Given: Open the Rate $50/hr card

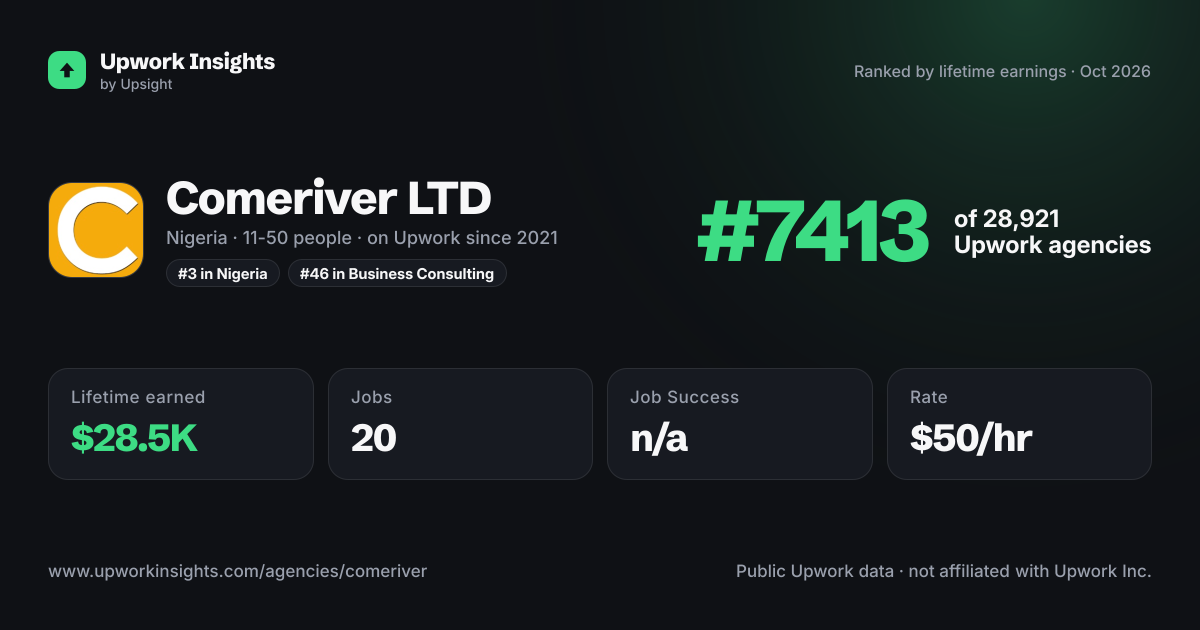Looking at the screenshot, I should [1019, 424].
